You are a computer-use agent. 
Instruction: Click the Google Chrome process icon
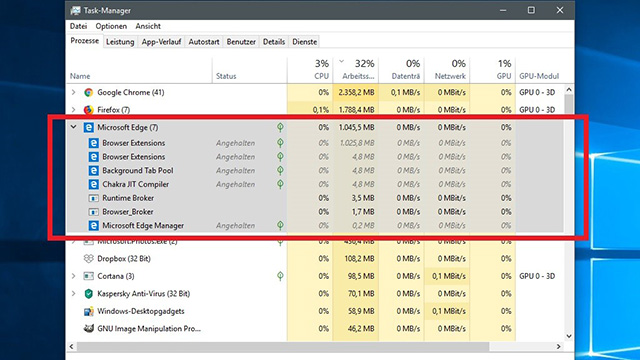coord(89,93)
